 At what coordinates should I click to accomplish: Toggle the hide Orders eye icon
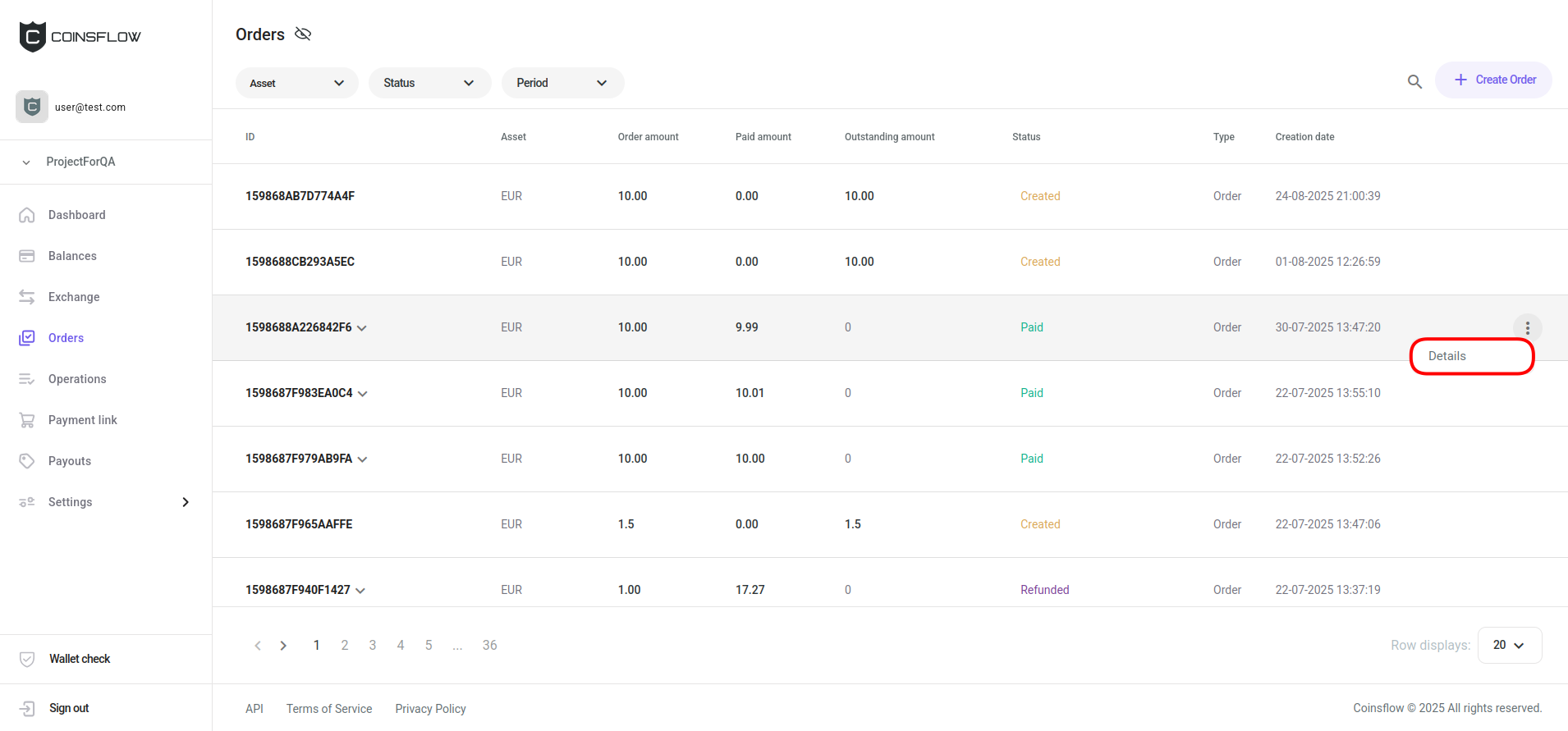pyautogui.click(x=303, y=34)
